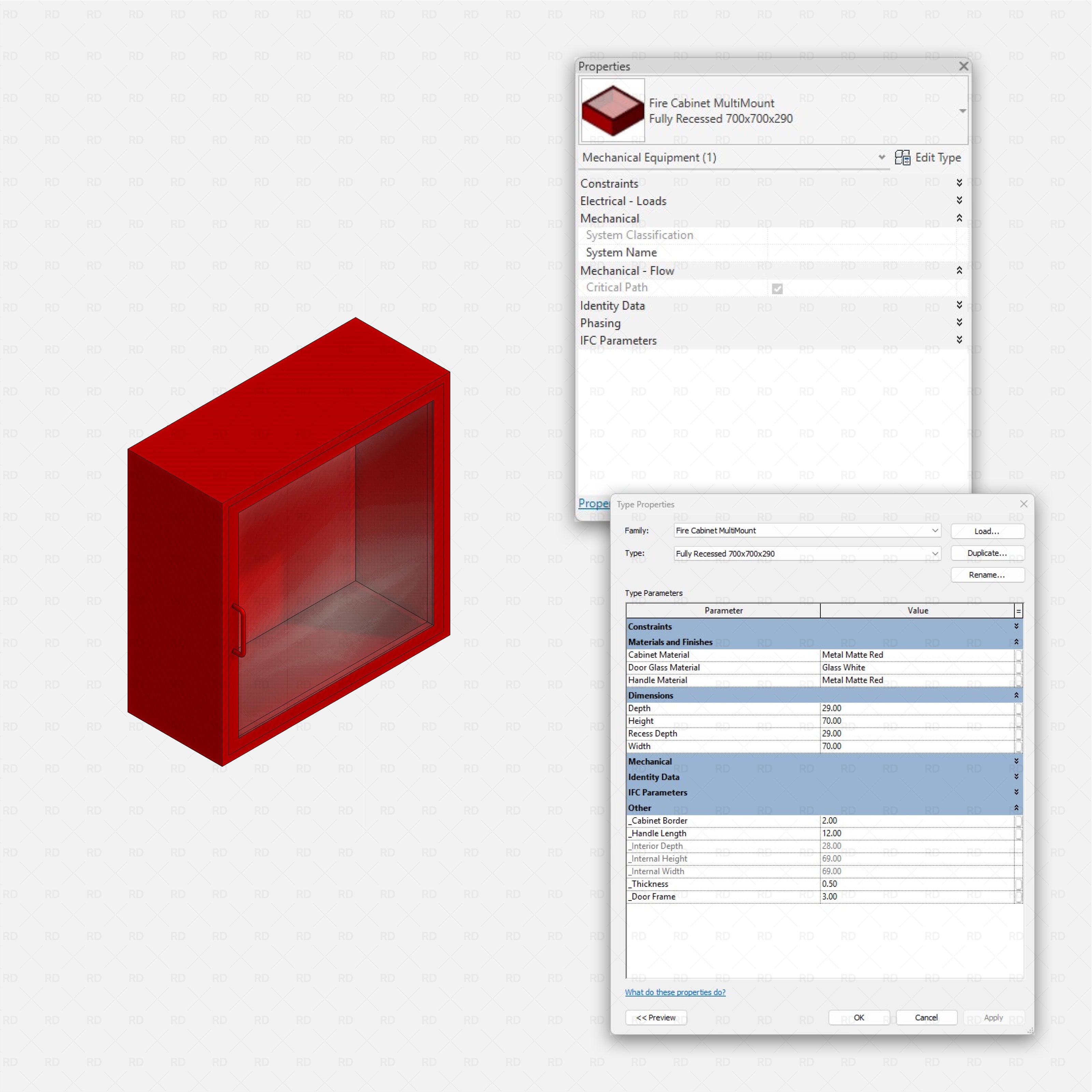The image size is (1092, 1092).
Task: Click the Height value 70.00
Action: (x=917, y=721)
